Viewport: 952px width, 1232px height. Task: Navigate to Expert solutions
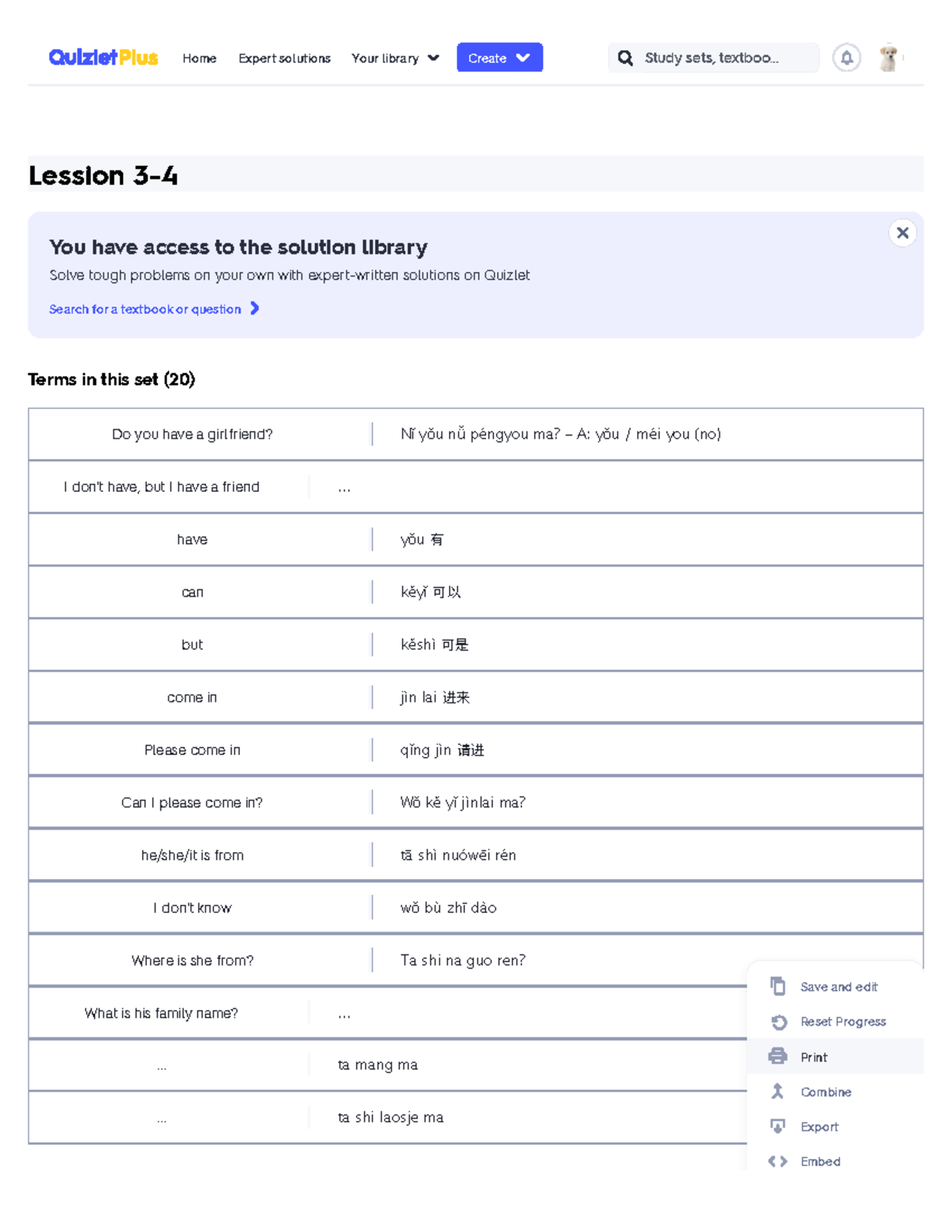point(283,58)
